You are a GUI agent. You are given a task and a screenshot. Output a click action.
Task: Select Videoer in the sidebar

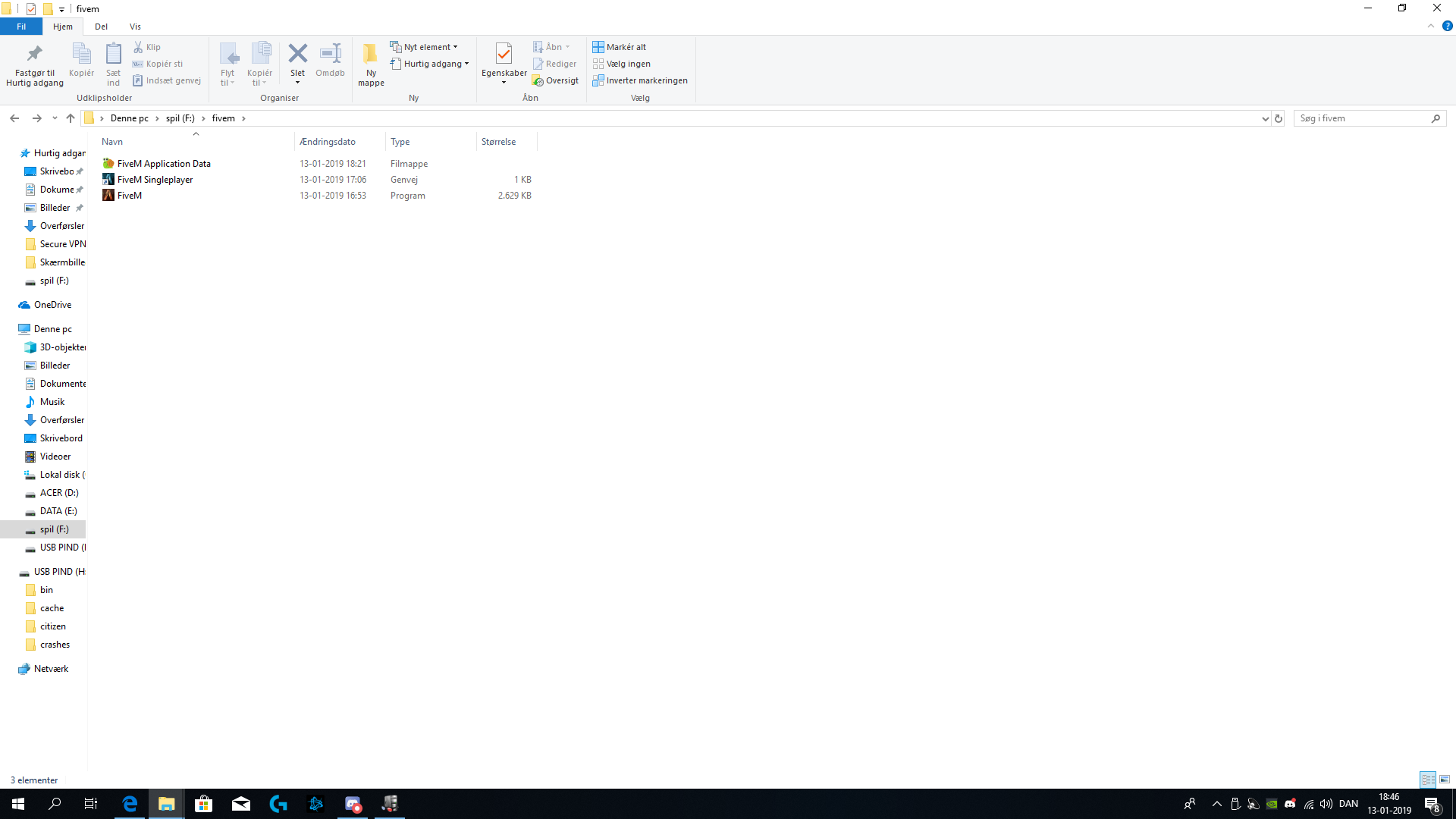[x=48, y=457]
